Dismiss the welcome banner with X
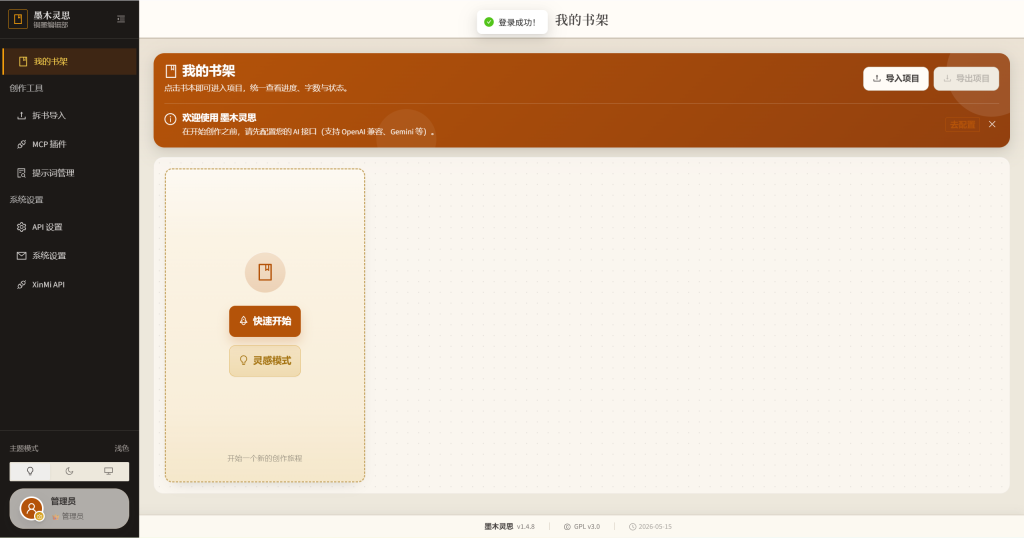1024x538 pixels. (x=992, y=124)
